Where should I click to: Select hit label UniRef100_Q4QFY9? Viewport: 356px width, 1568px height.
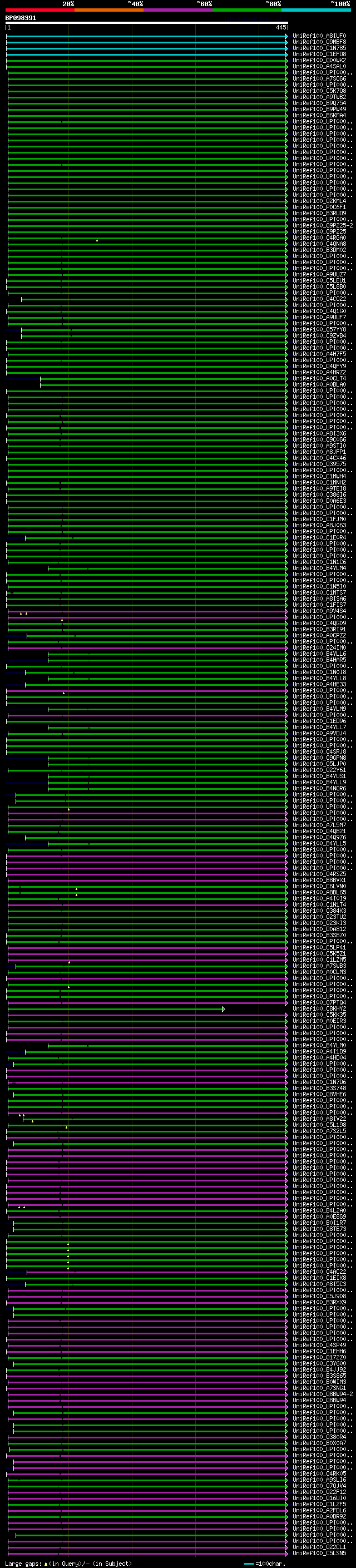[319, 366]
